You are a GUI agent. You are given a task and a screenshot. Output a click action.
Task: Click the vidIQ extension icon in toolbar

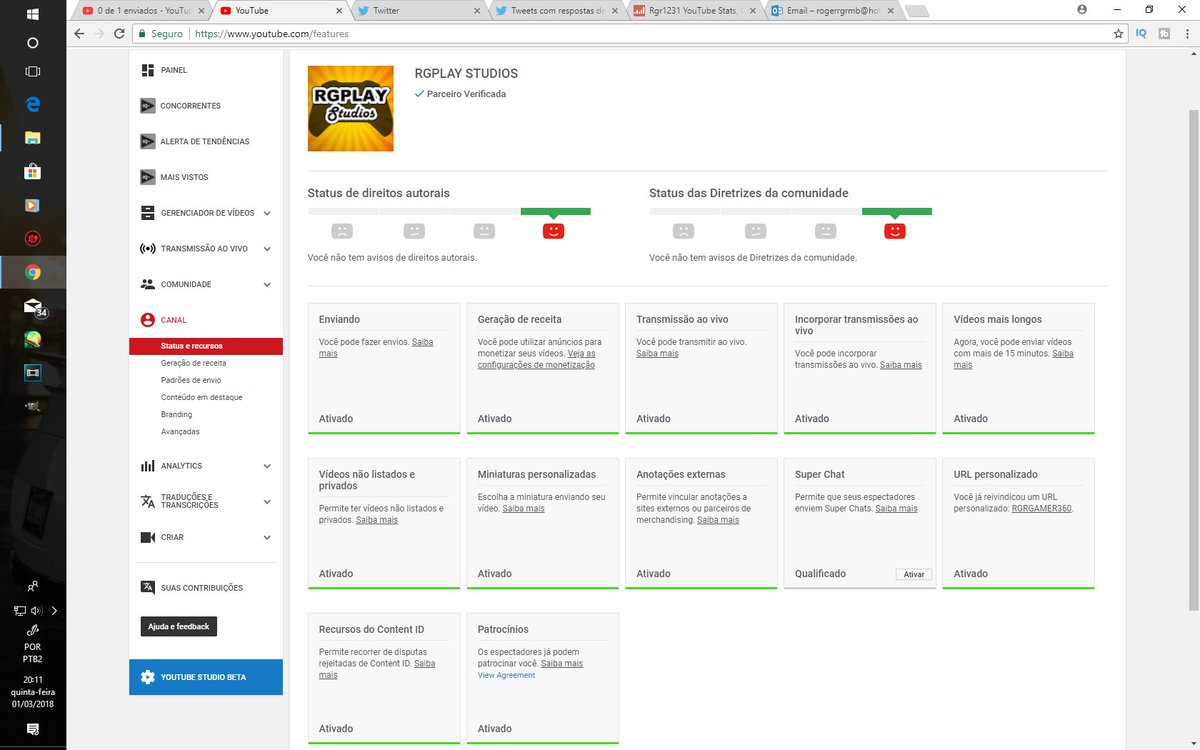point(1141,33)
